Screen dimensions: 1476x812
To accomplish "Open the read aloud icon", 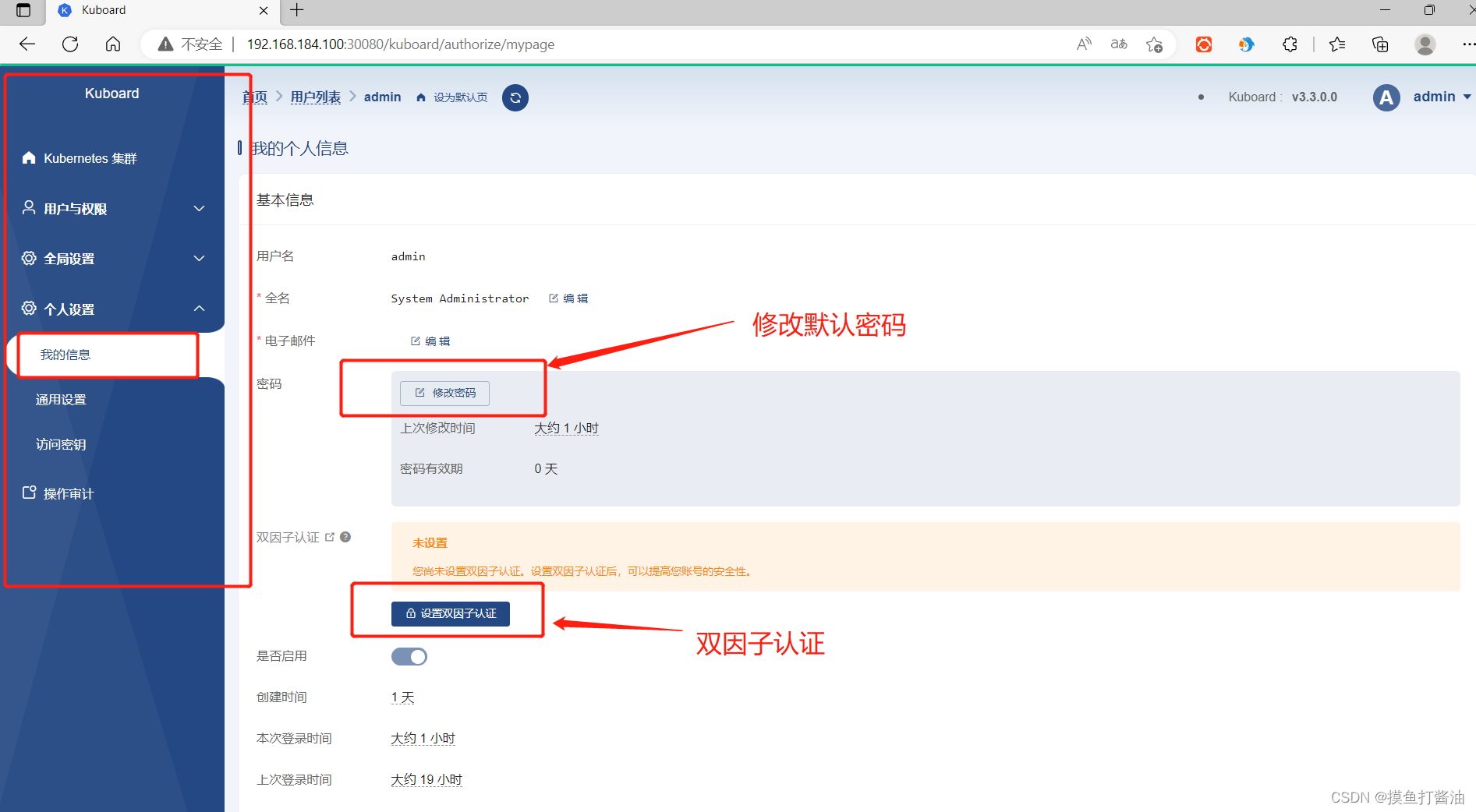I will 1084,44.
